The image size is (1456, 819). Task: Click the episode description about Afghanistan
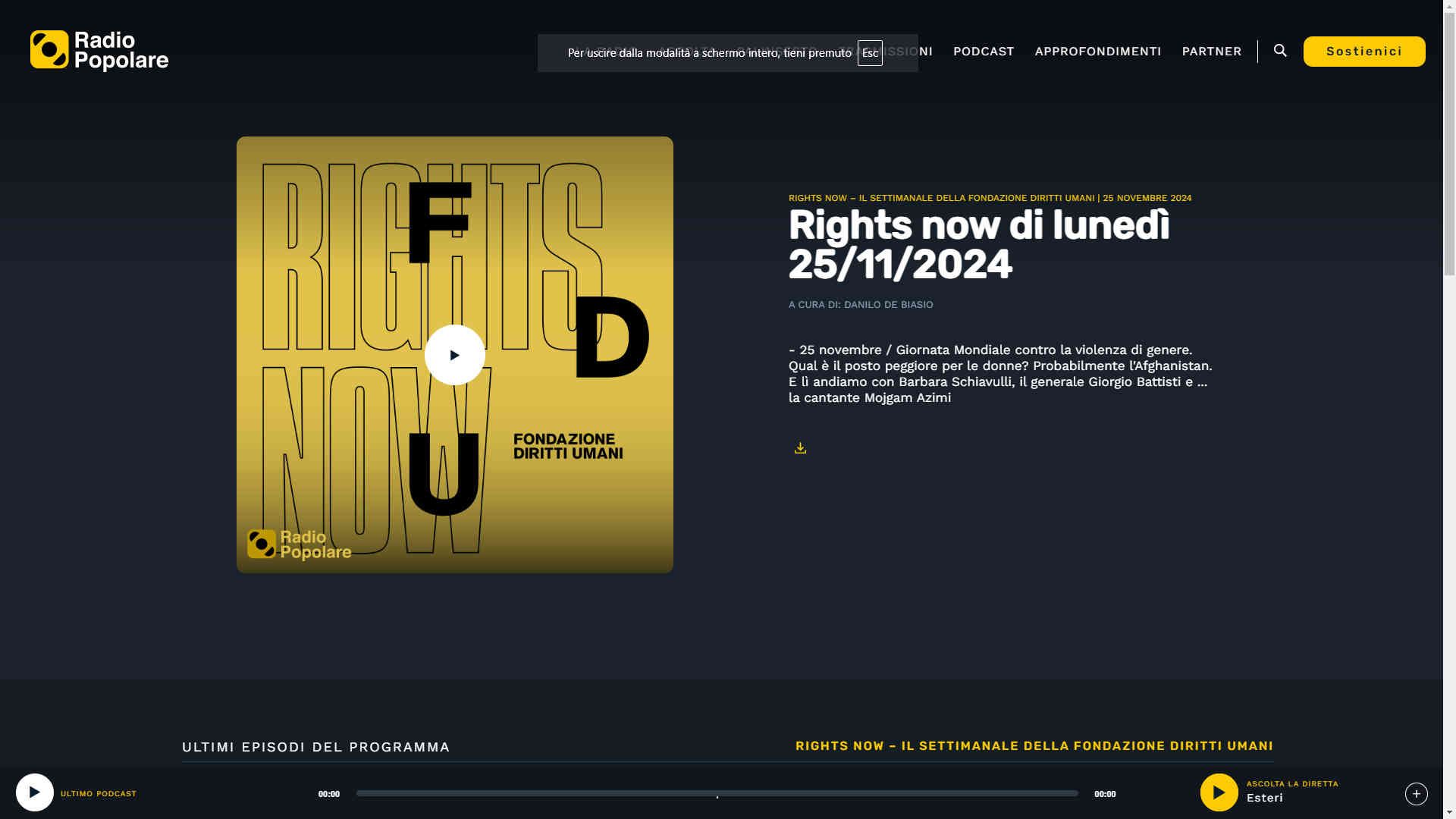pyautogui.click(x=1000, y=374)
